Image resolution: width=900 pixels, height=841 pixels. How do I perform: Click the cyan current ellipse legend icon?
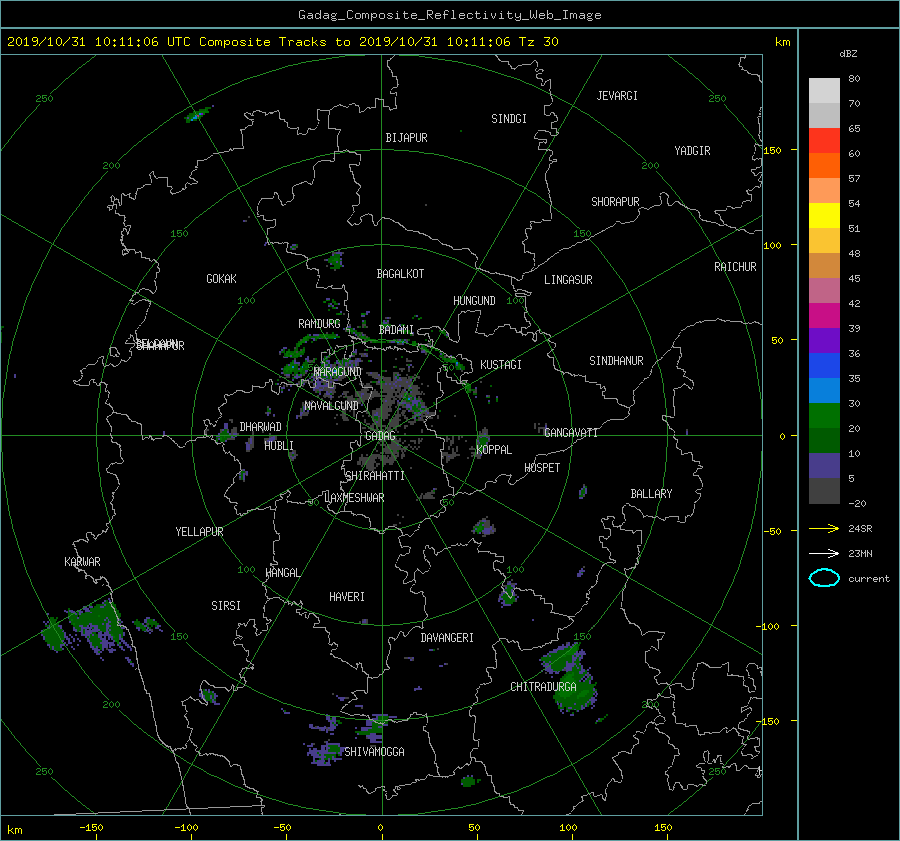824,578
